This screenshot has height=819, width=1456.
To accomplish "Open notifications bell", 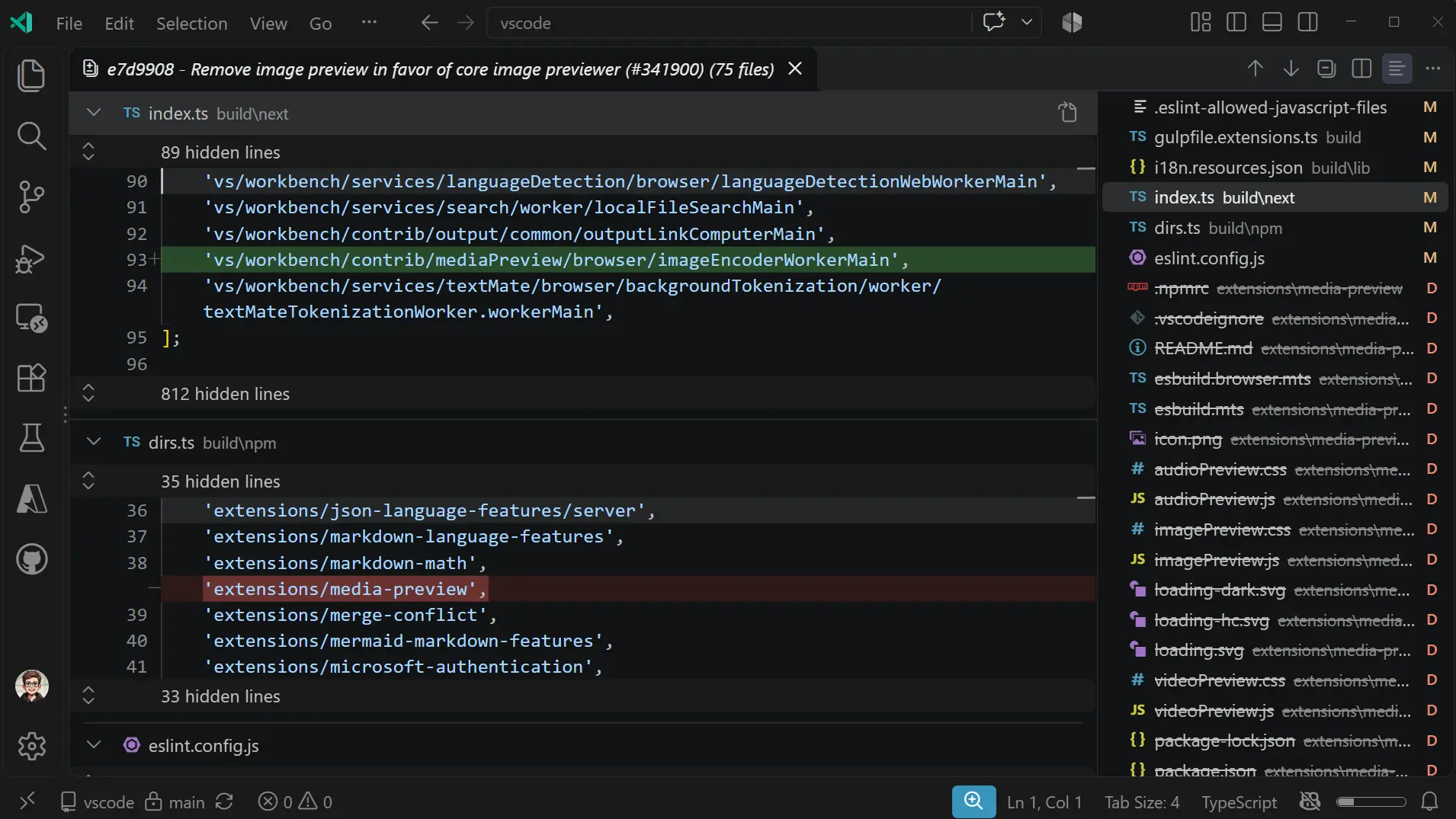I will [1430, 801].
